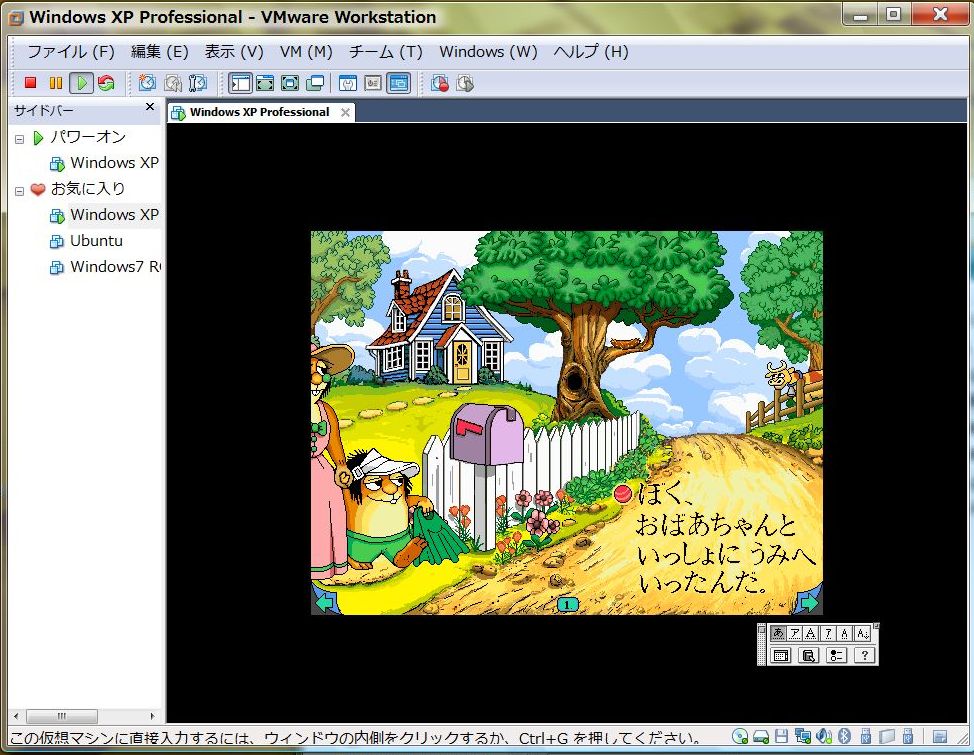Click the red Power Off button
The height and width of the screenshot is (755, 974).
coord(30,83)
